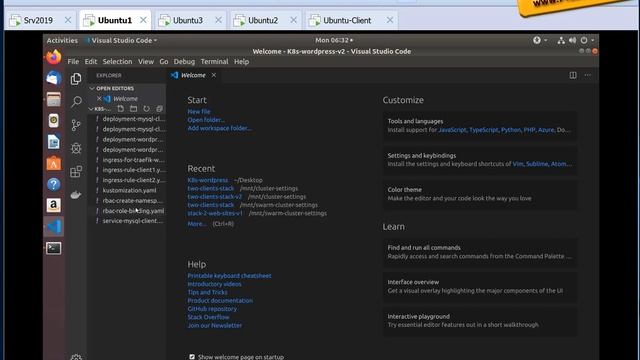
Task: Open the editor More Actions ellipsis
Action: tap(588, 75)
